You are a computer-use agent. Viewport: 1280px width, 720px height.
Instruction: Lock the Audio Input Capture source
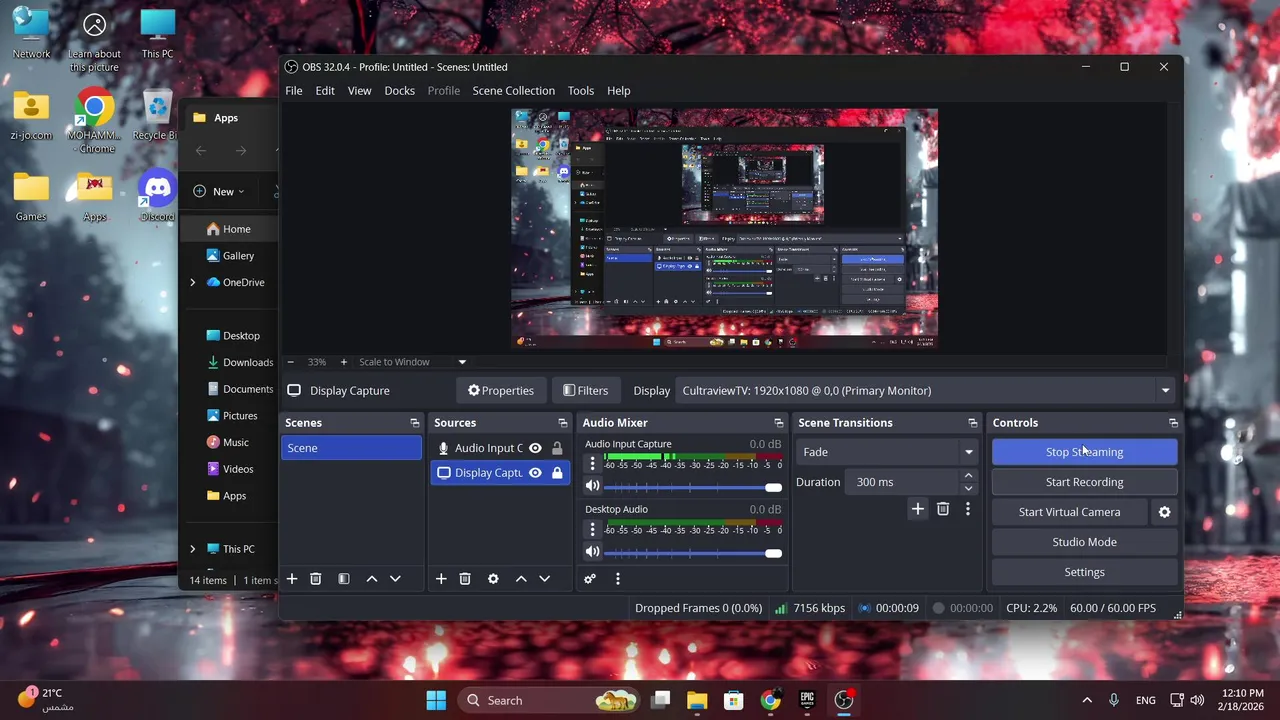pyautogui.click(x=557, y=448)
